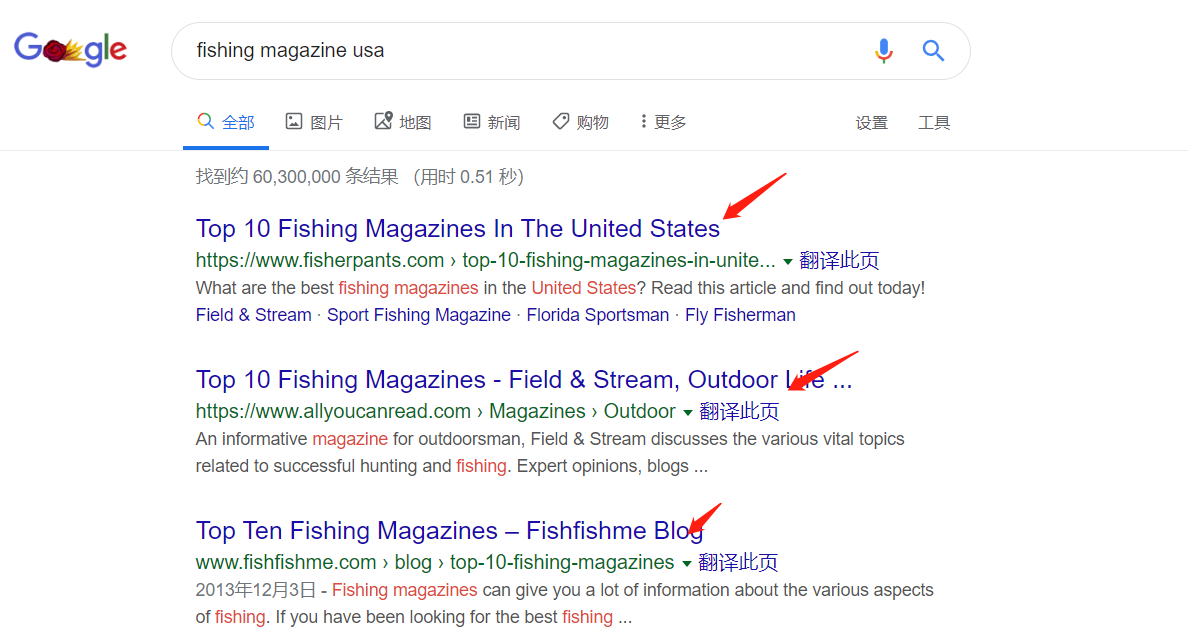Expand the 更多 more menu

click(663, 122)
